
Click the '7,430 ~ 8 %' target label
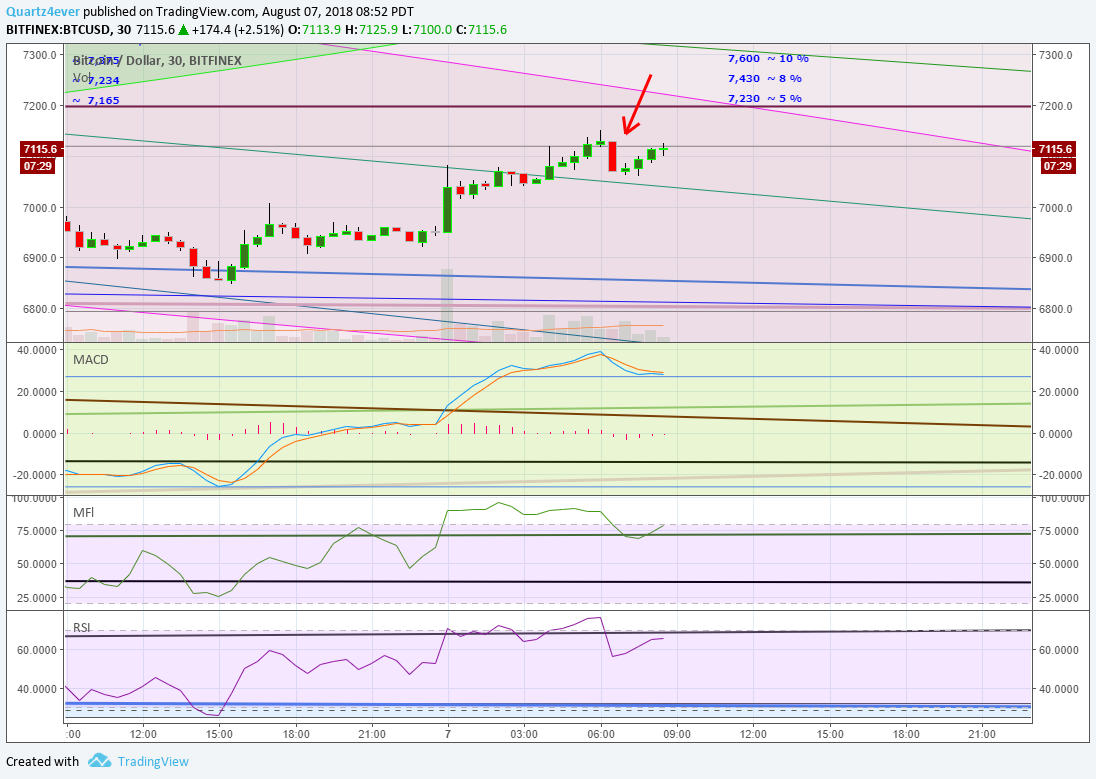coord(765,78)
